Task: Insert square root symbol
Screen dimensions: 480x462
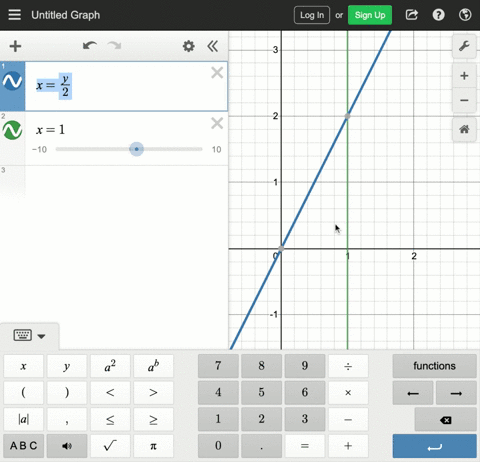Action: click(x=110, y=446)
